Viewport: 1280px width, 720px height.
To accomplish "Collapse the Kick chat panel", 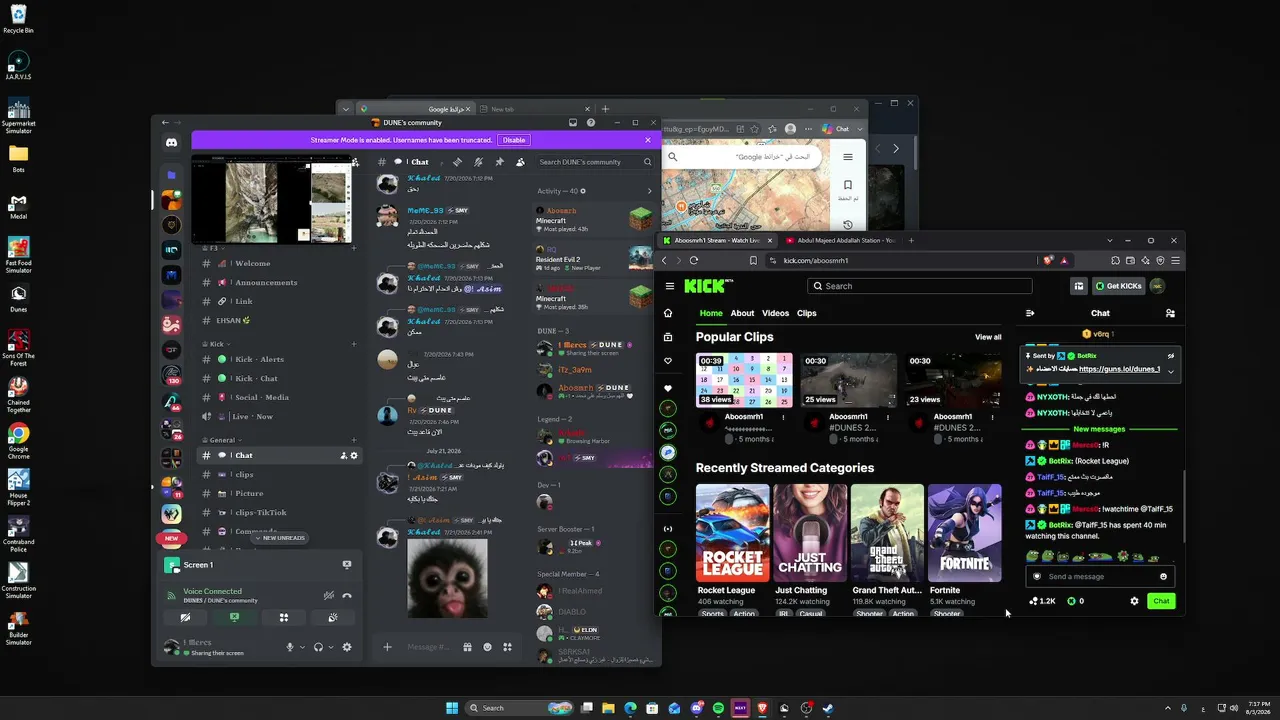I will (1030, 313).
